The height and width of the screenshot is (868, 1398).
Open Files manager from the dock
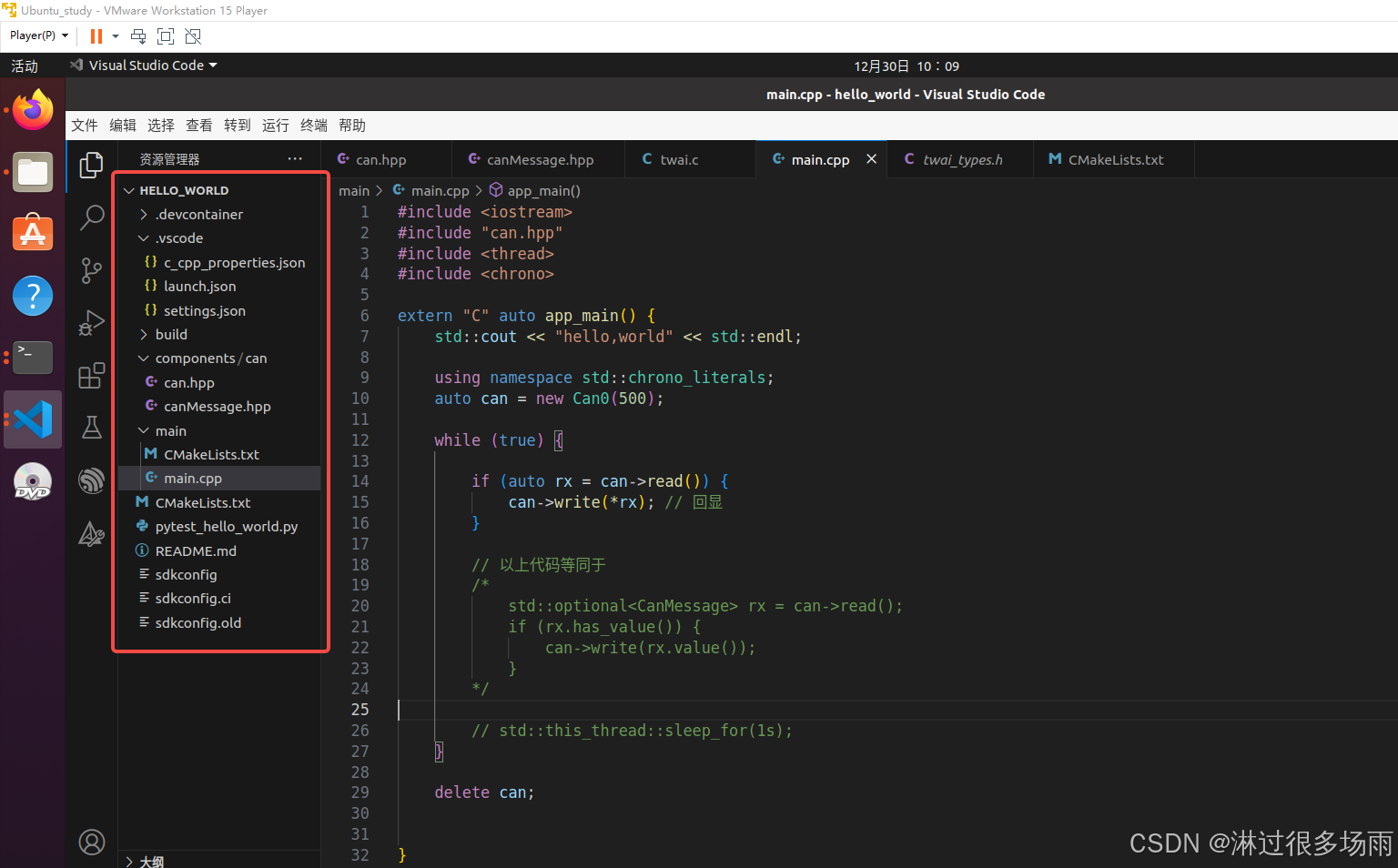[33, 172]
